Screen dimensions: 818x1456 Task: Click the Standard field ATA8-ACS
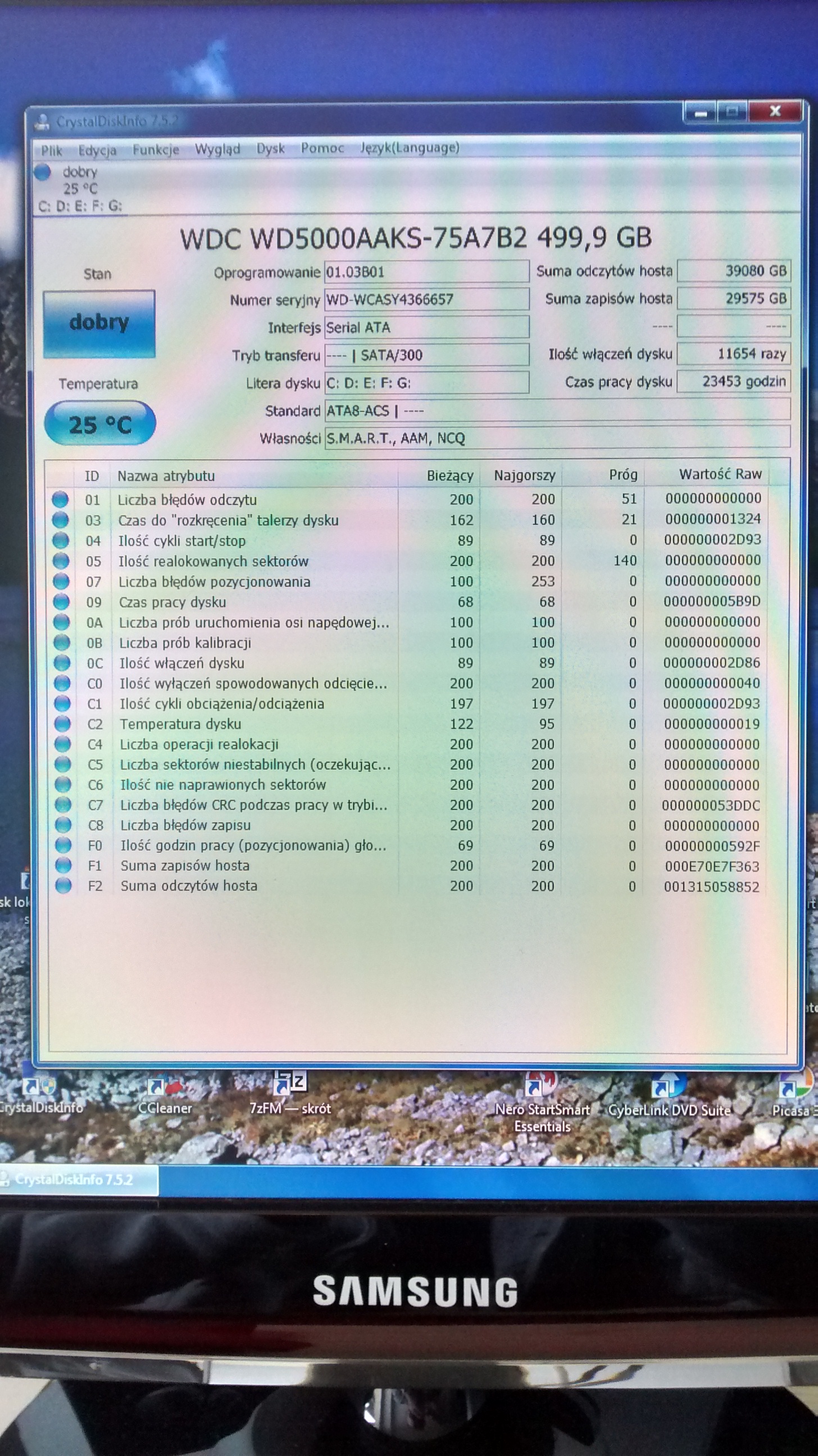(557, 410)
